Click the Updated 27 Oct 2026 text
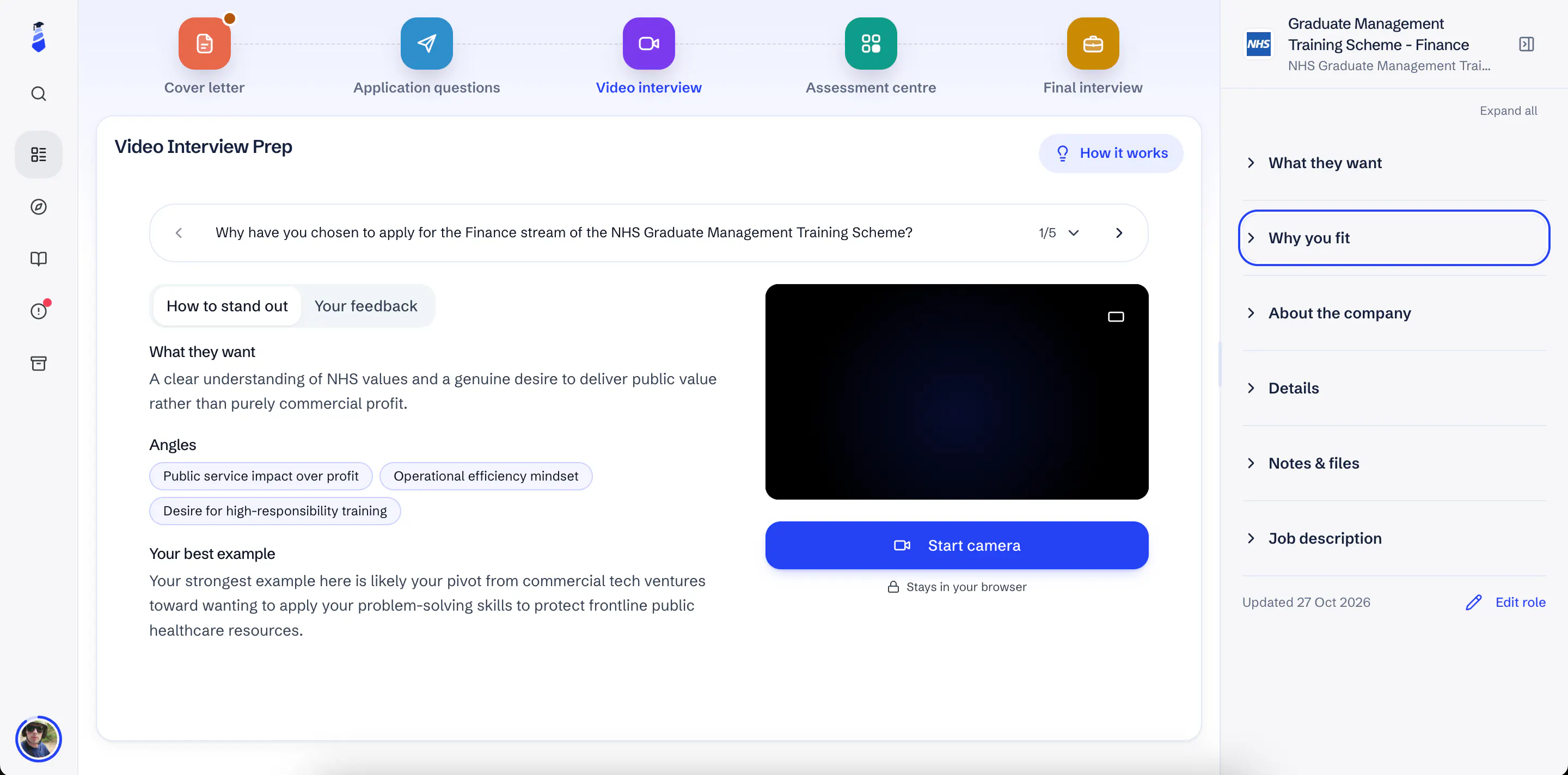This screenshot has height=775, width=1568. (x=1306, y=602)
